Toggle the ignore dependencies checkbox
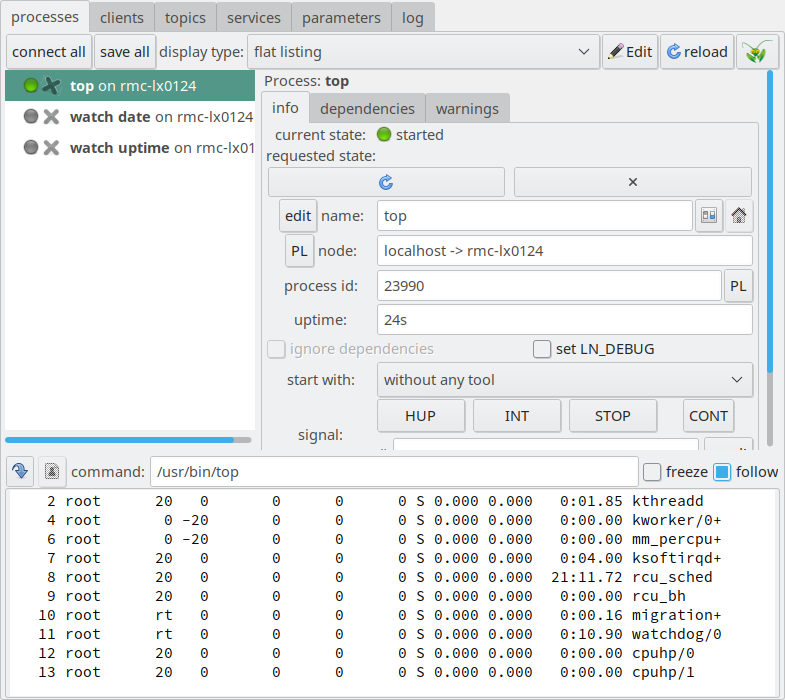Viewport: 785px width, 700px height. (276, 349)
